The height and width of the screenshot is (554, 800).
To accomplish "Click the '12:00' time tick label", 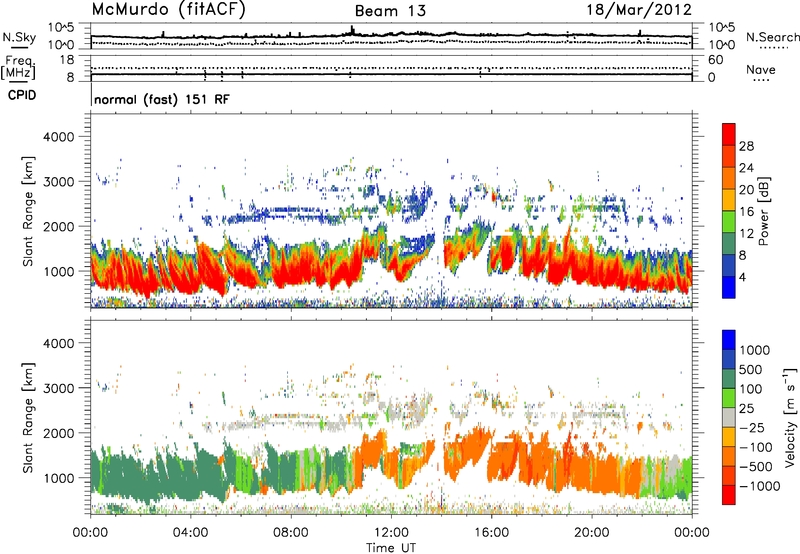I will [x=391, y=533].
